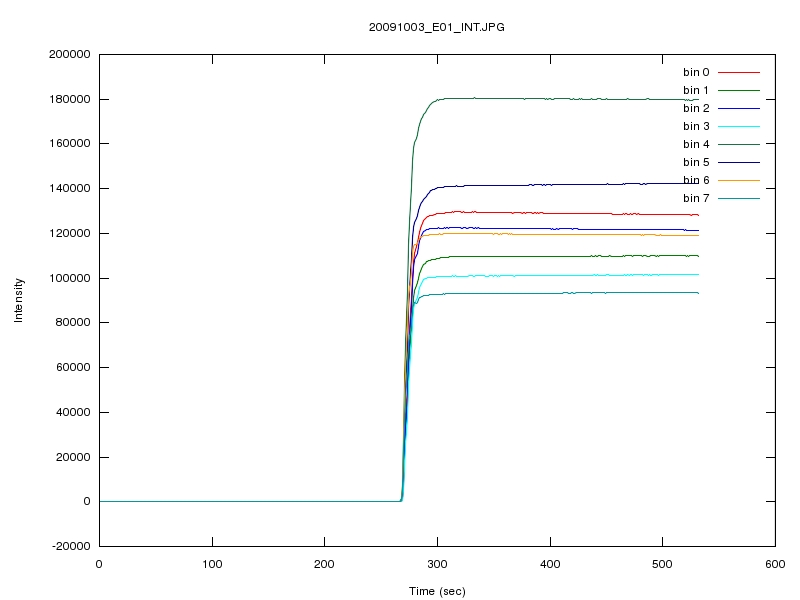Screen dimensions: 800x600
Task: Select the 'bin 2' legend label
Action: pos(696,108)
